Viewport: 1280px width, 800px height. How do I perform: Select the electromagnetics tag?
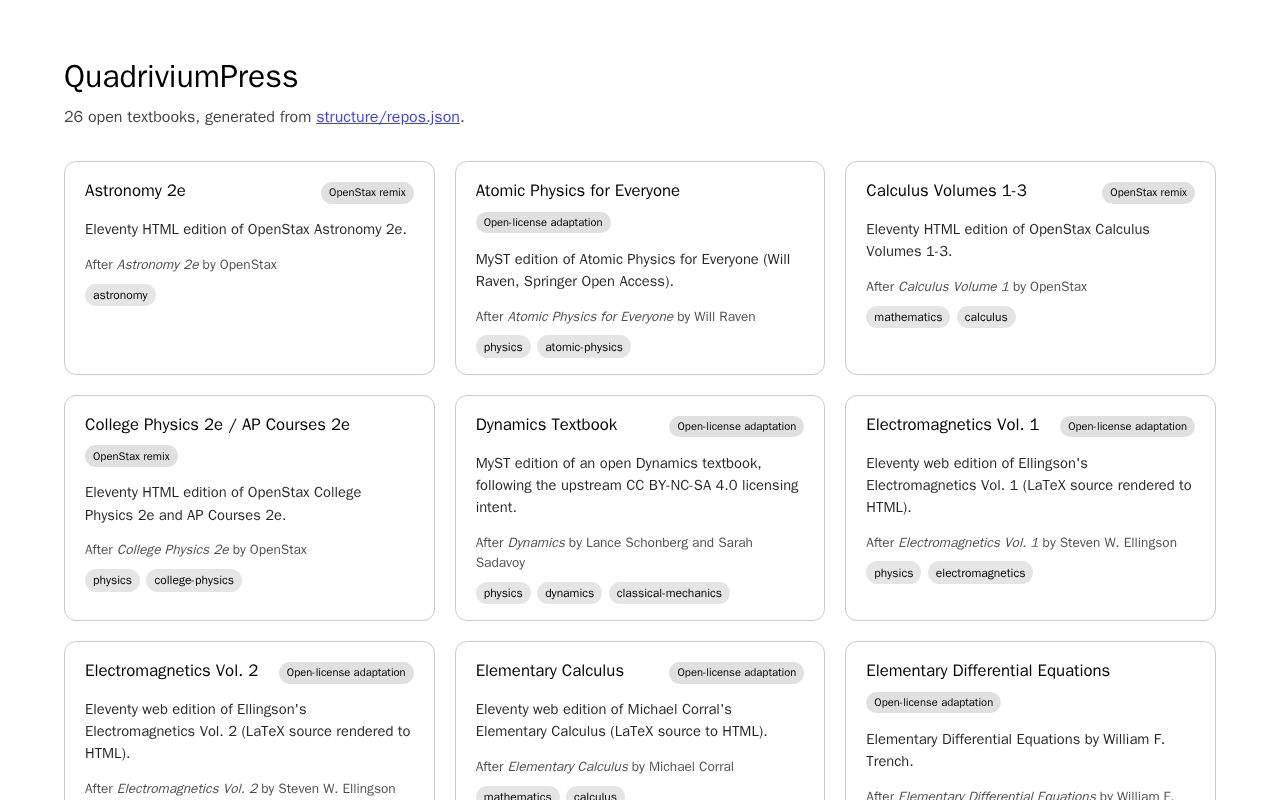coord(980,574)
